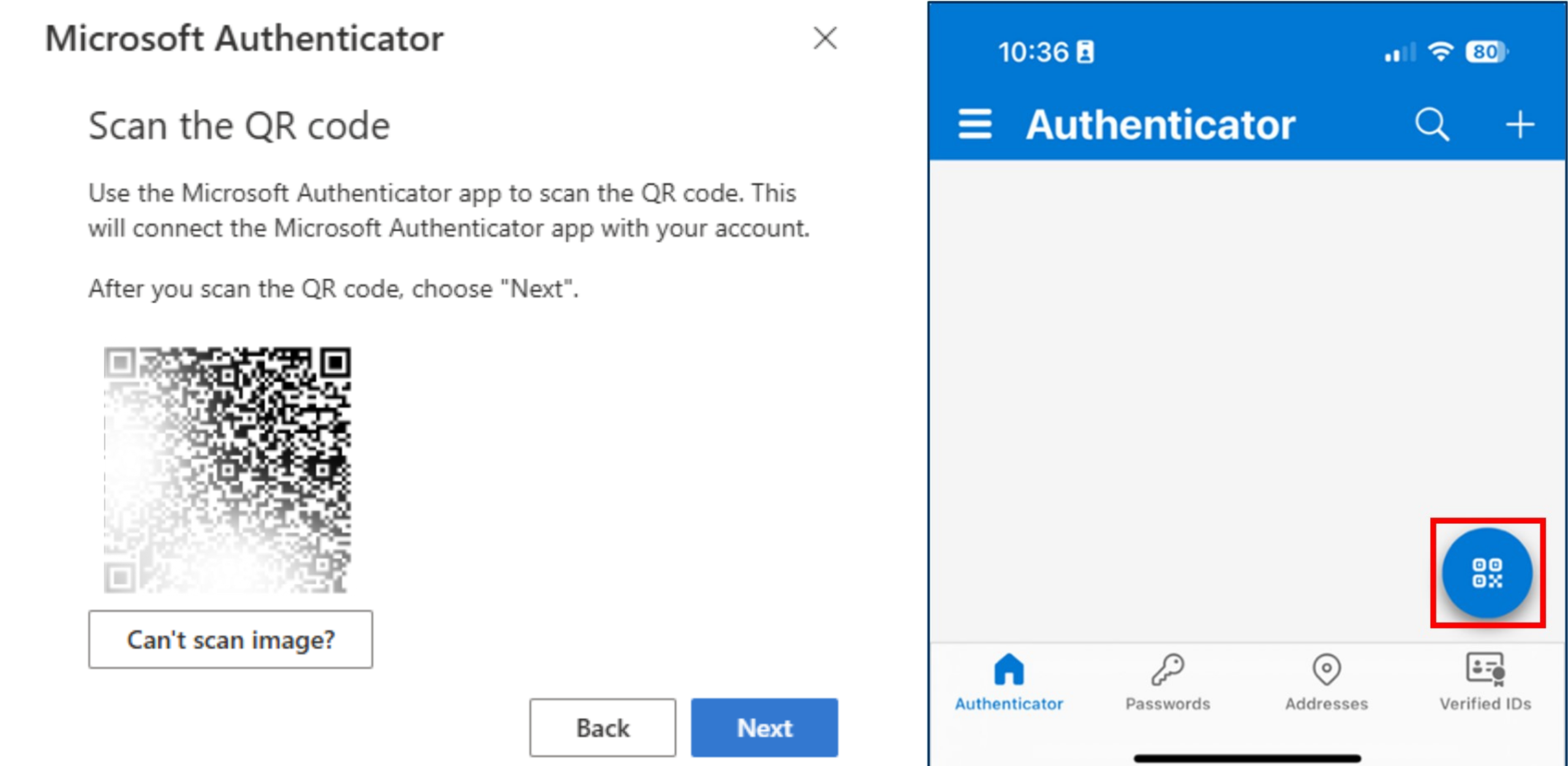Close the Microsoft Authenticator dialog
The width and height of the screenshot is (1568, 766).
coord(824,38)
